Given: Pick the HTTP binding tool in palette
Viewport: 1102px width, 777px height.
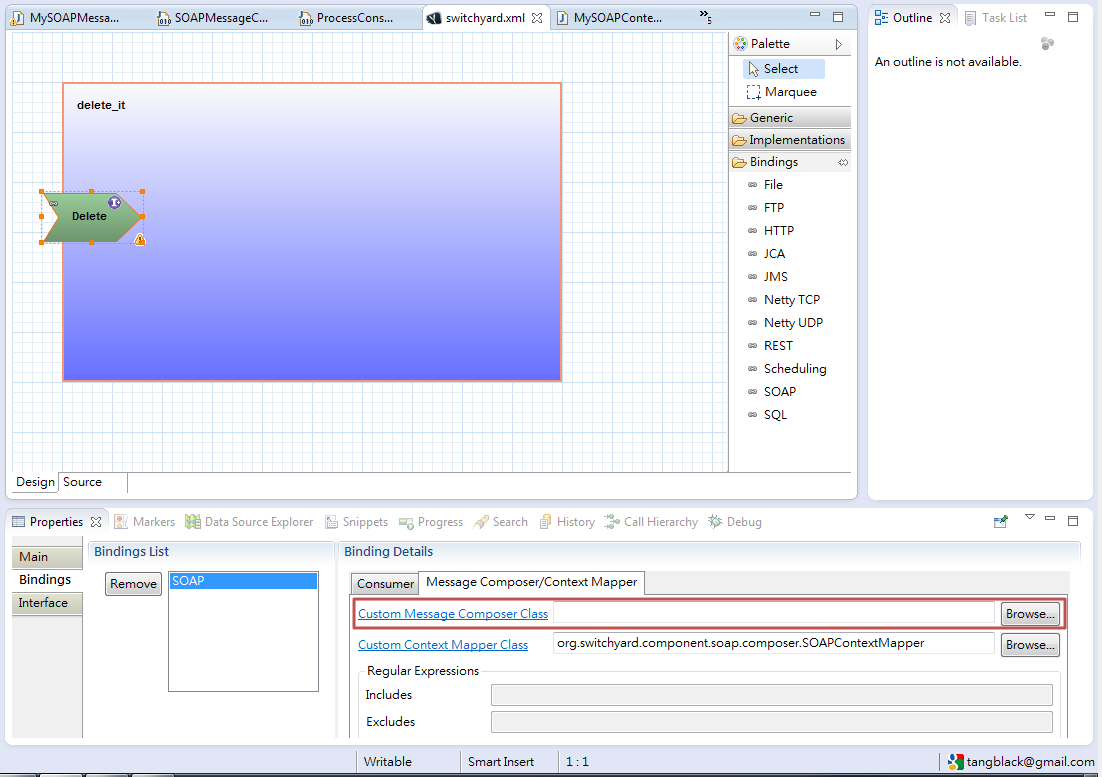Looking at the screenshot, I should click(770, 230).
